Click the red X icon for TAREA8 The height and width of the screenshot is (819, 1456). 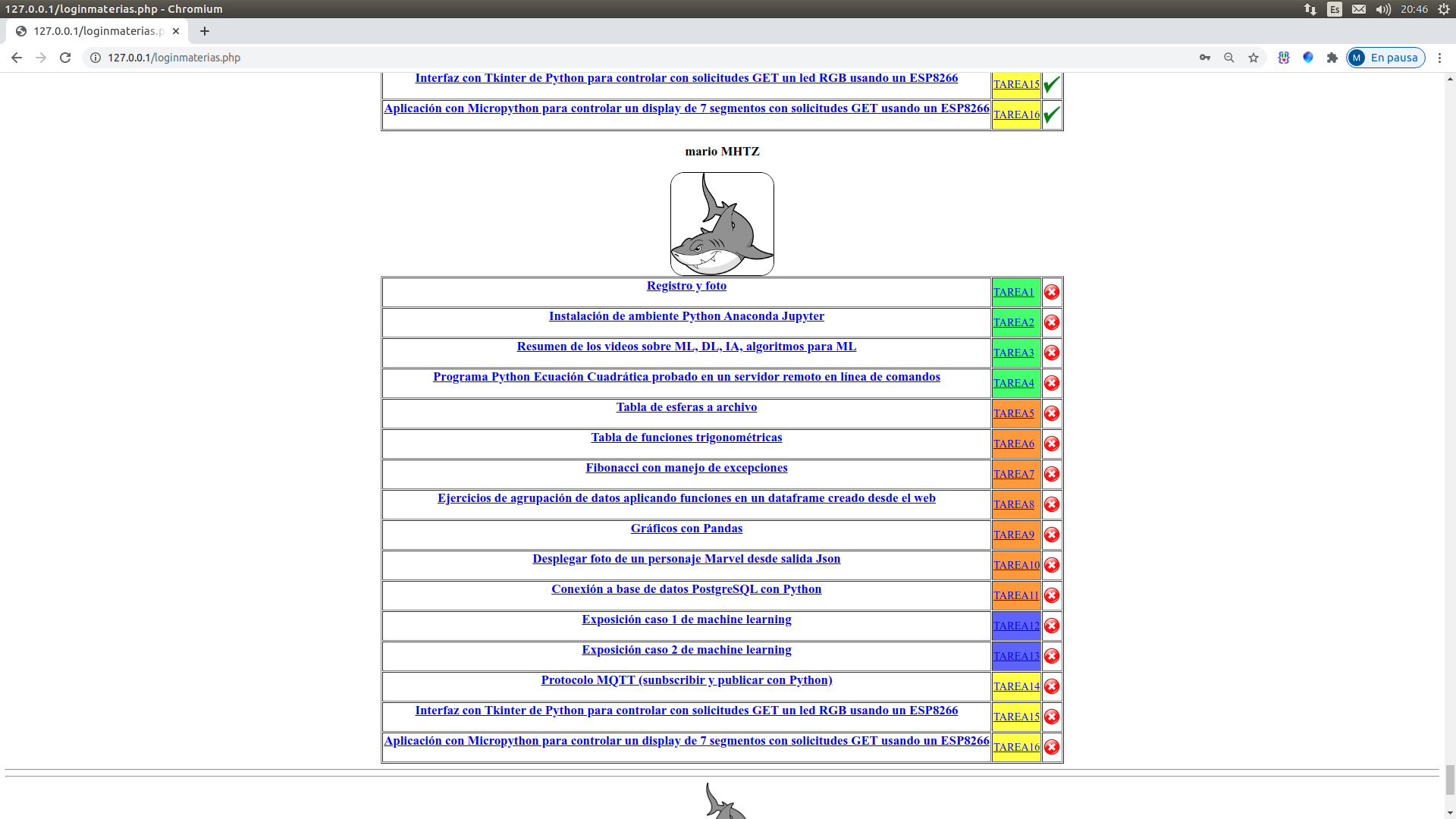(x=1052, y=504)
